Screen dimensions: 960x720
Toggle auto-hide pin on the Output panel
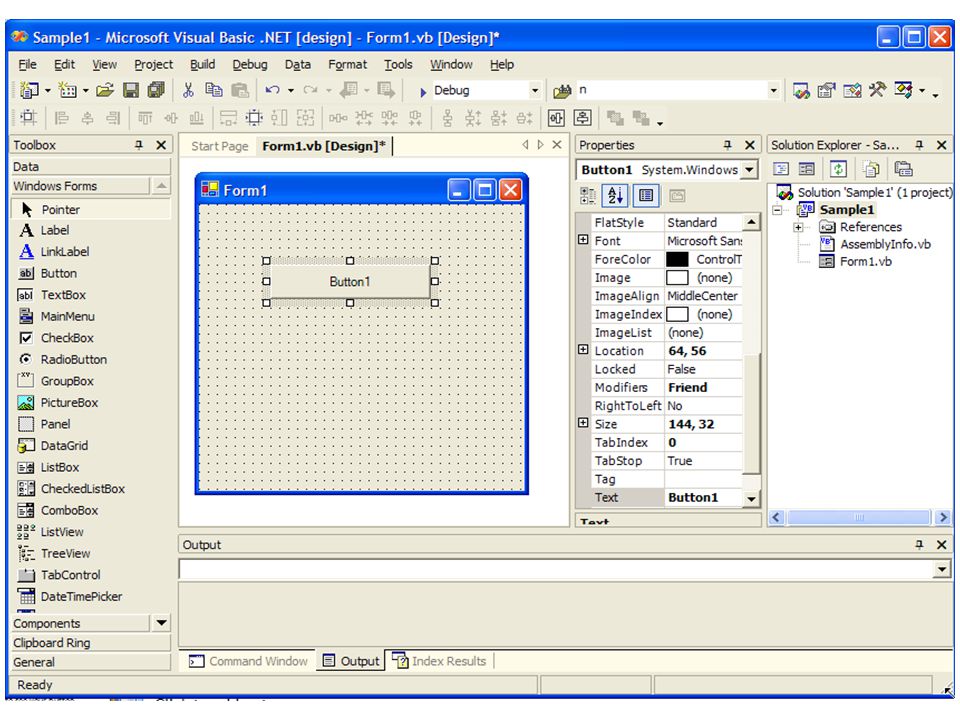pyautogui.click(x=919, y=544)
